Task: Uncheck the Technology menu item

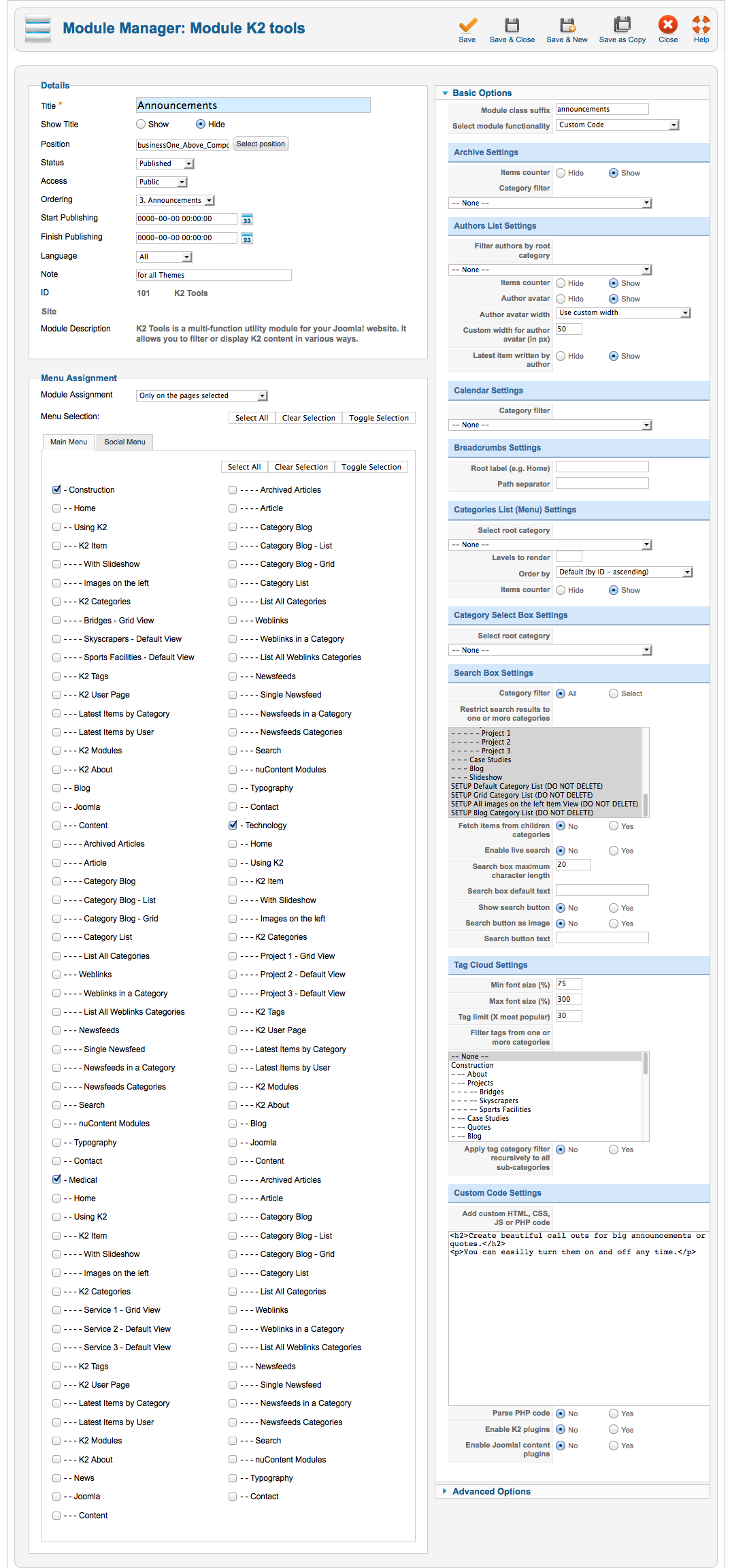Action: (x=233, y=825)
